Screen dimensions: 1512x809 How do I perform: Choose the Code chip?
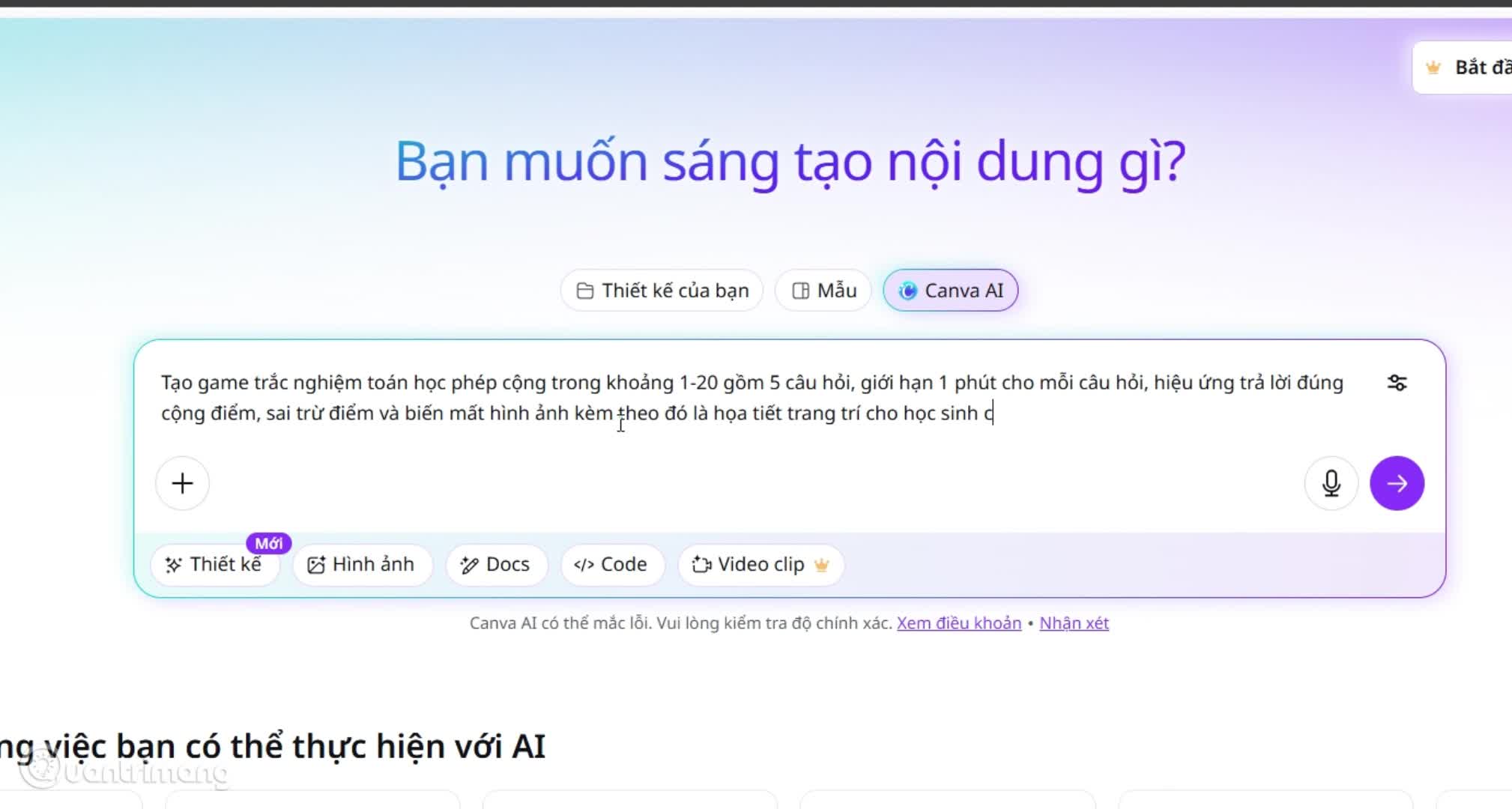(611, 564)
